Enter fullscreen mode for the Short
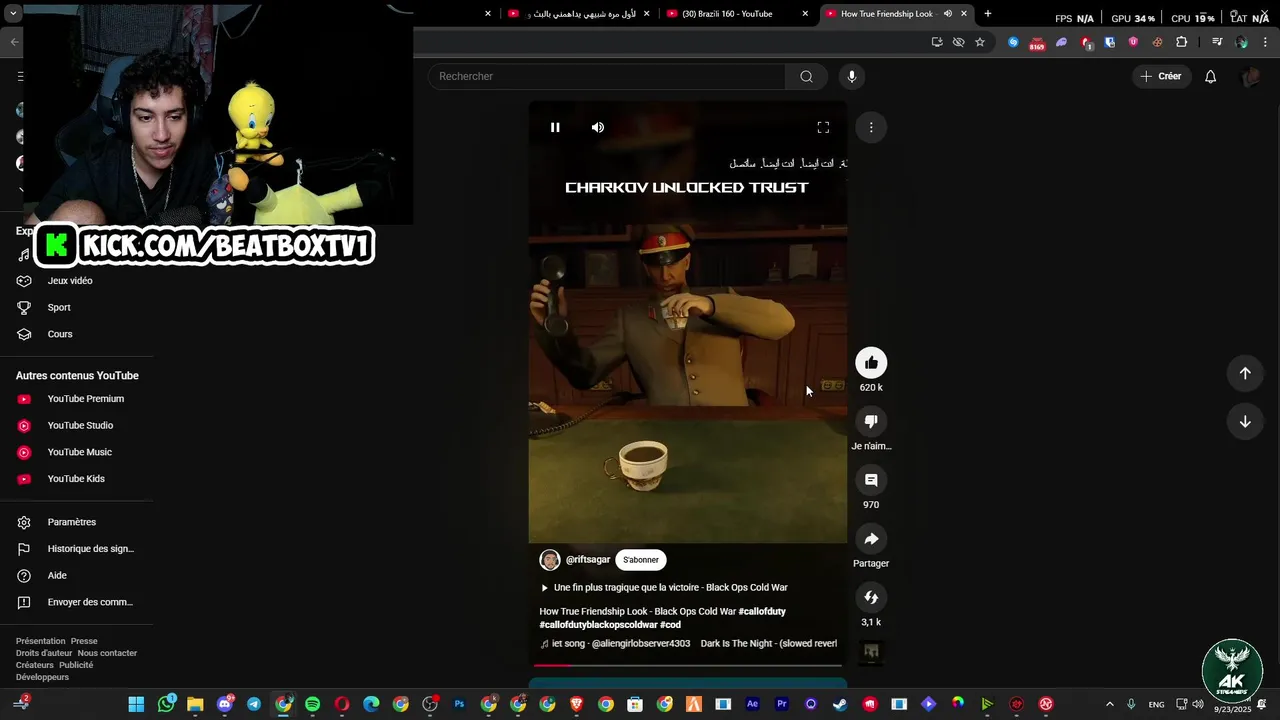 pos(823,127)
